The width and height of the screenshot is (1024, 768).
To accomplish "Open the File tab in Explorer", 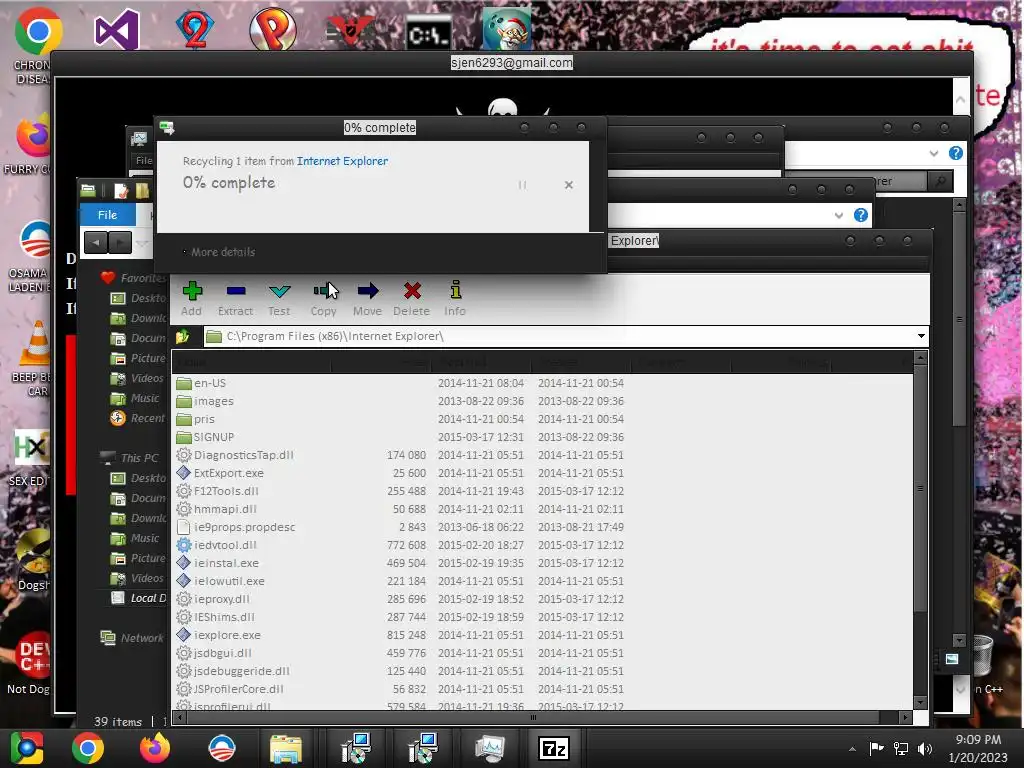I will pos(107,215).
